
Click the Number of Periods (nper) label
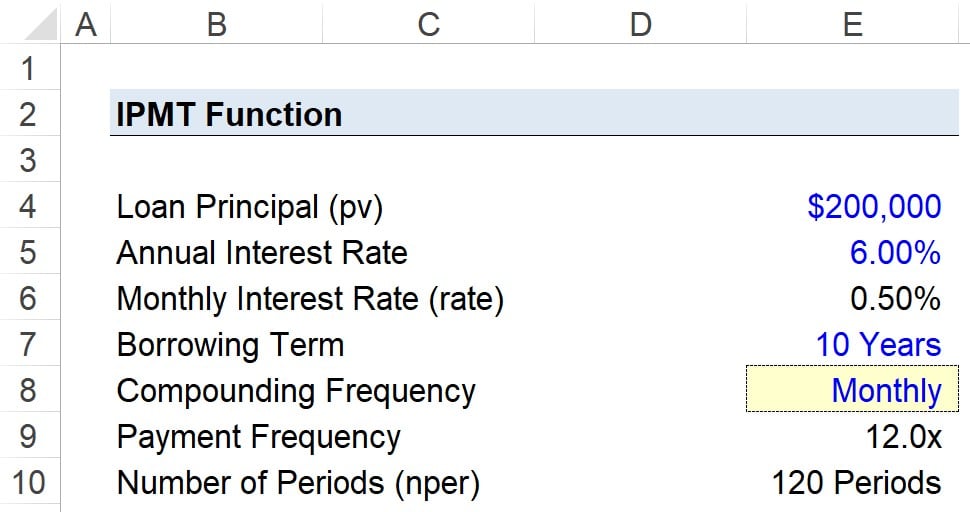pos(298,483)
